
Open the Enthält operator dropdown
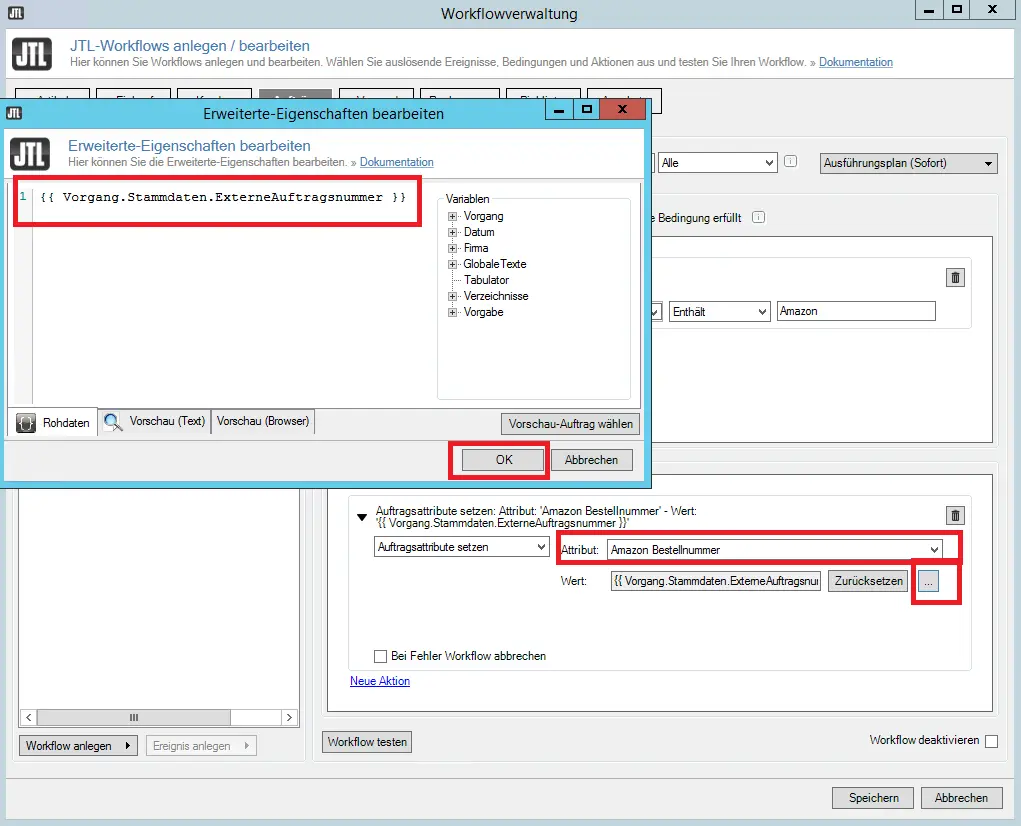click(720, 312)
